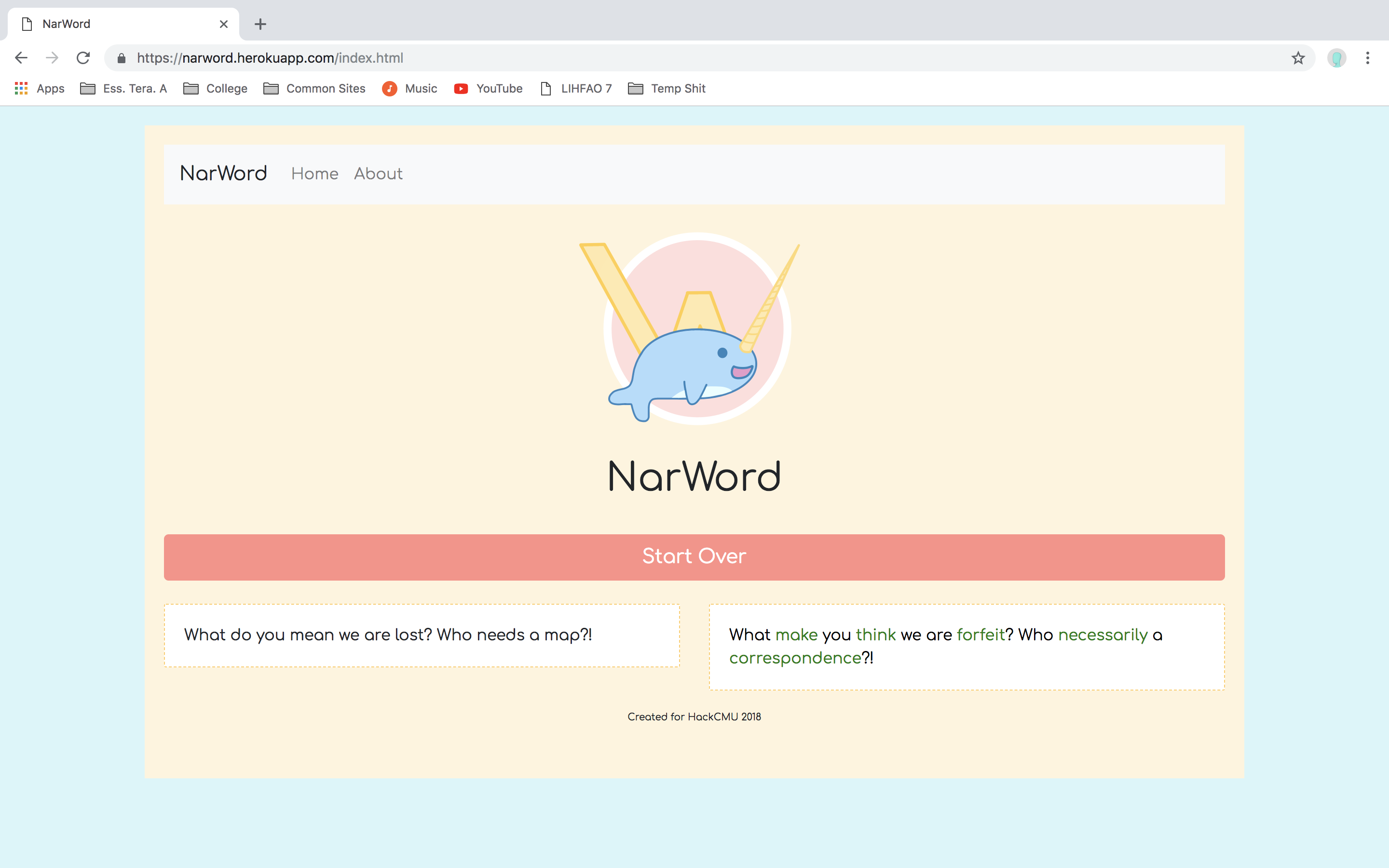Open the YouTube bookmark
This screenshot has height=868, width=1389.
pyautogui.click(x=489, y=88)
